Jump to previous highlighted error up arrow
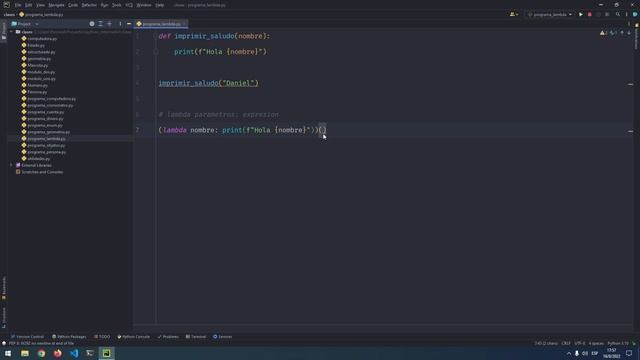 pos(622,33)
